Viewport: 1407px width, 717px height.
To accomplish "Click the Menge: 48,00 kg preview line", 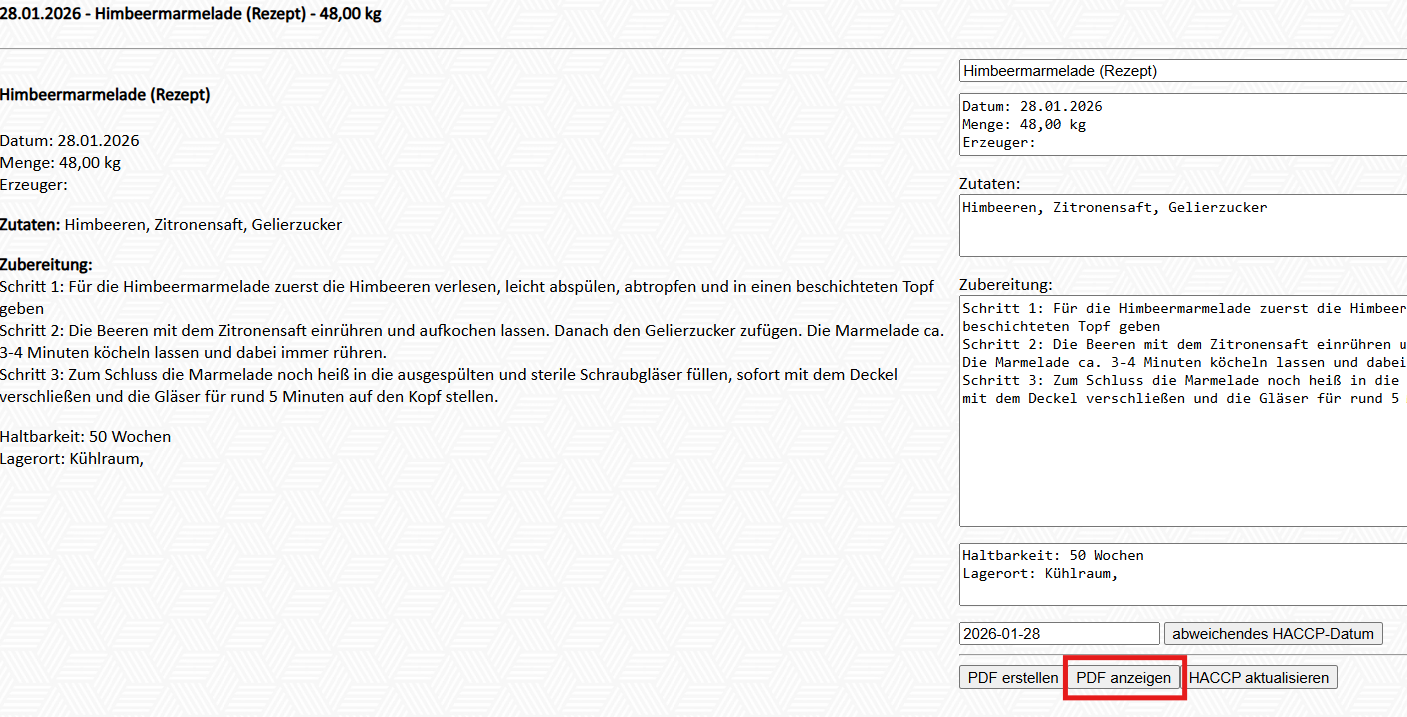I will pos(60,163).
